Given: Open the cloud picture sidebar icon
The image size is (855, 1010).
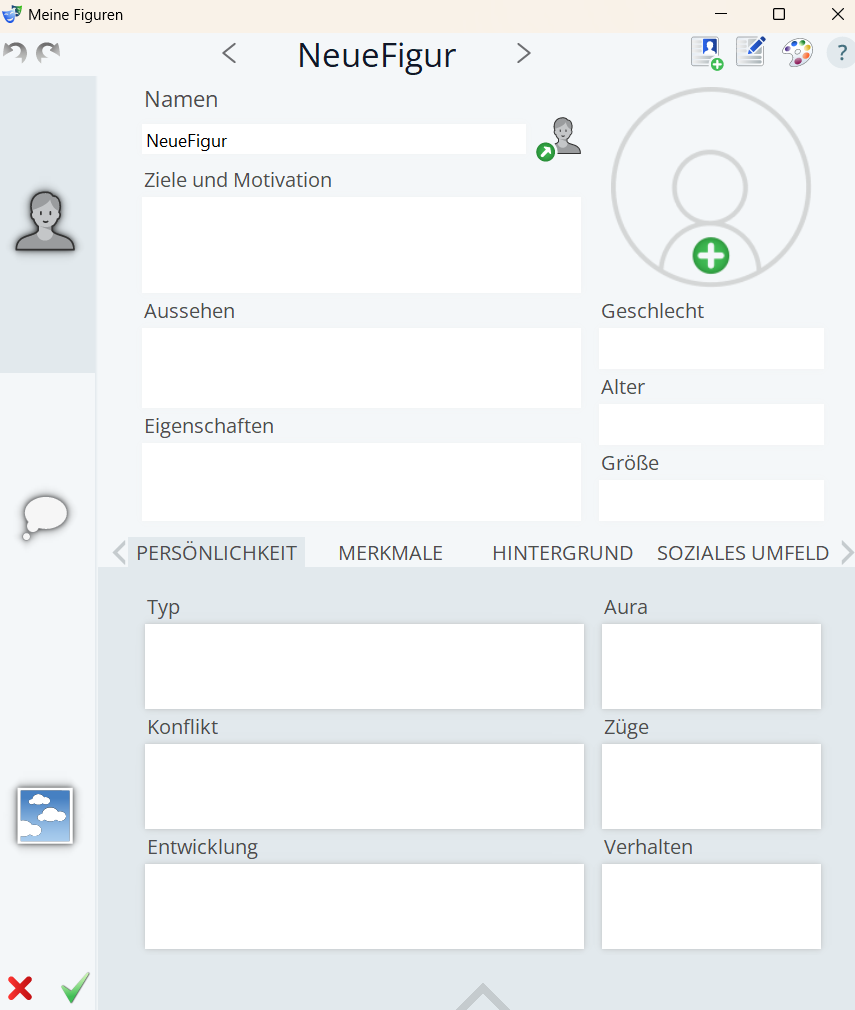Looking at the screenshot, I should 45,816.
